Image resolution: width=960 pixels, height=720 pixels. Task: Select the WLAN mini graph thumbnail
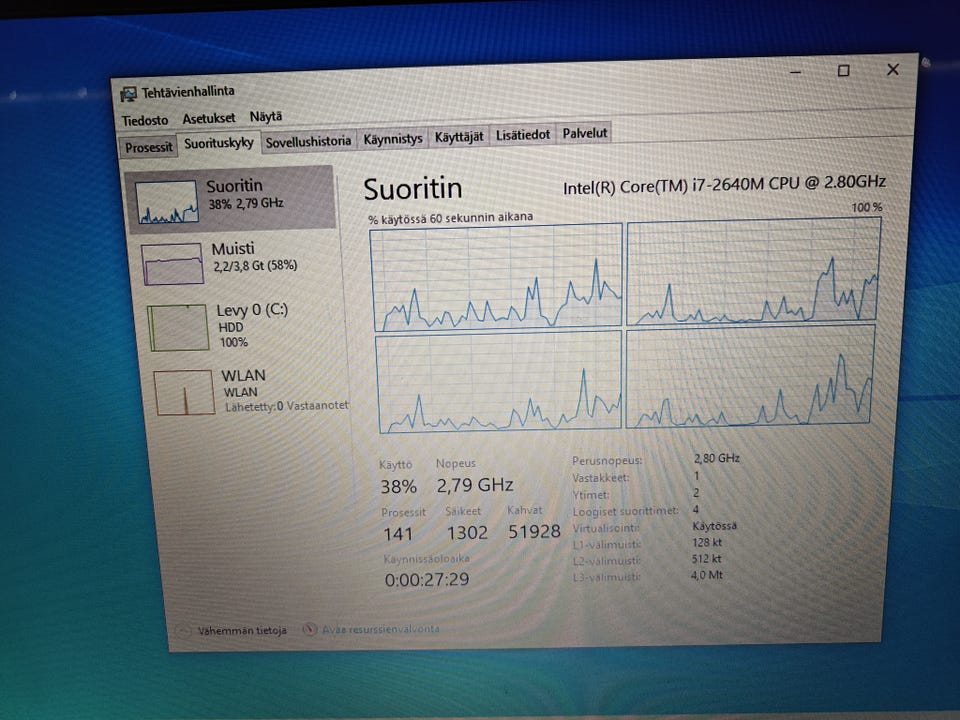(x=184, y=392)
